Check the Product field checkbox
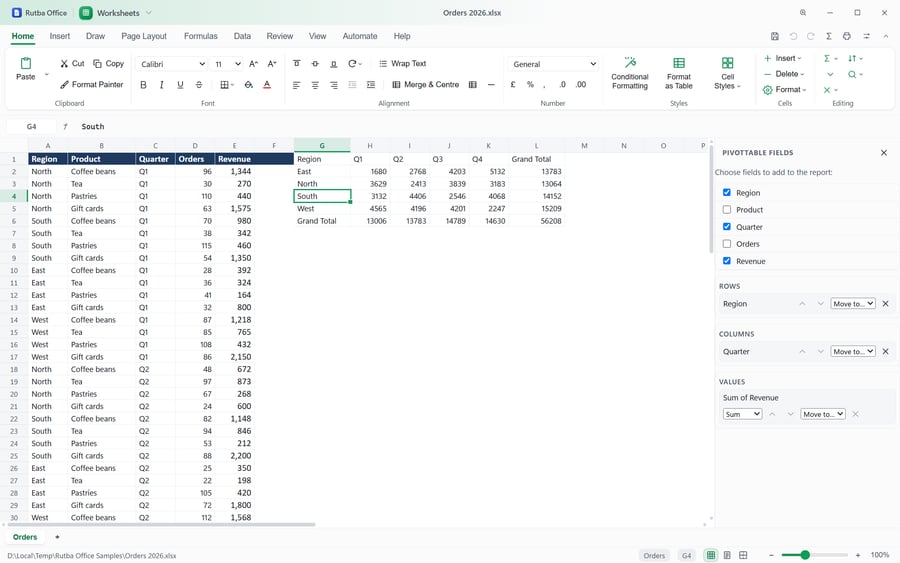Screen dimensions: 900x563 [x=727, y=209]
